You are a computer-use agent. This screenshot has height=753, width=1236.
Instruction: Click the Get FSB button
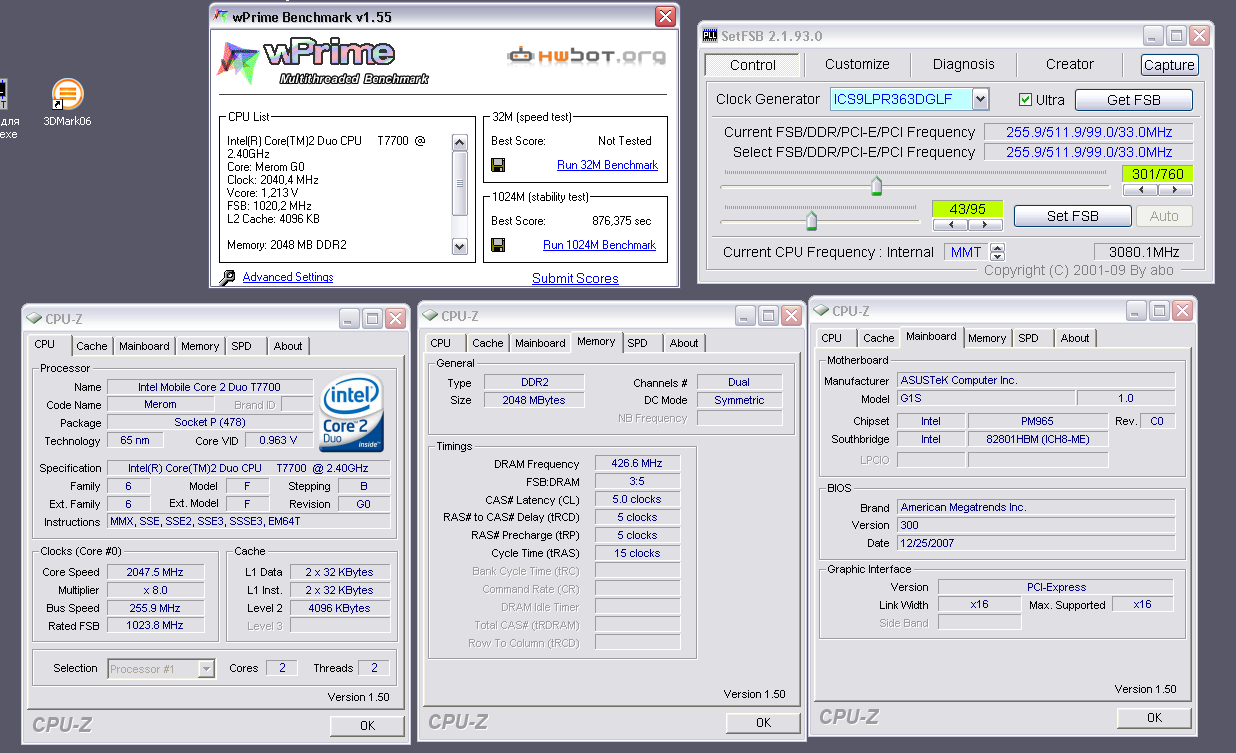(1134, 100)
